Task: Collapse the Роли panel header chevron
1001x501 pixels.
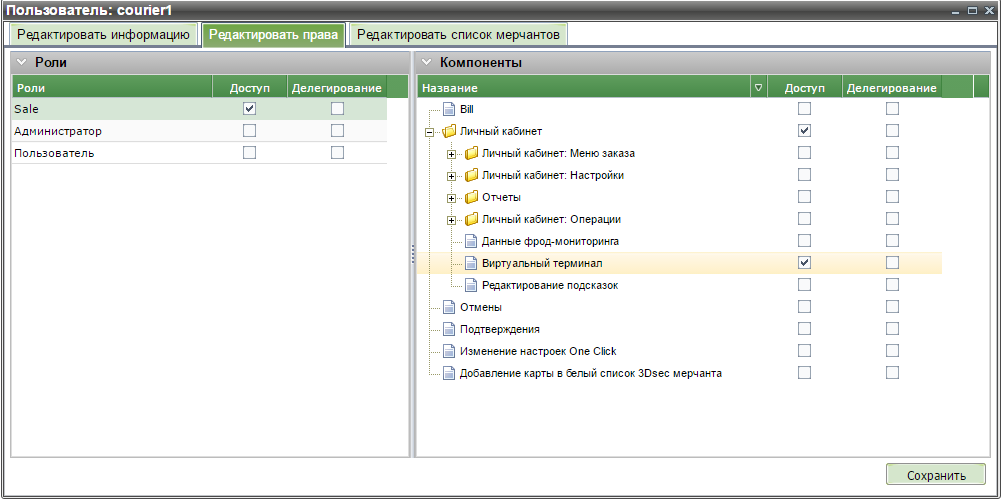Action: (21, 63)
